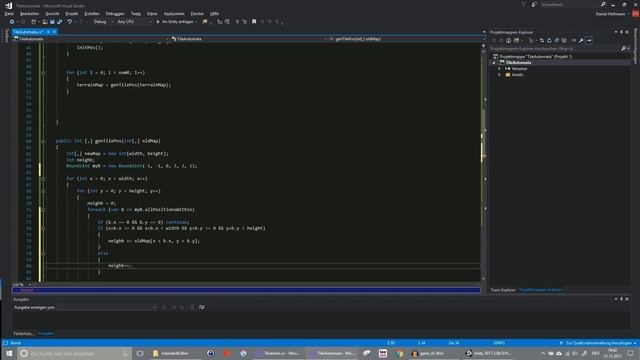Image resolution: width=640 pixels, height=360 pixels.
Task: Open the class TileAutomata navigation dropdown
Action: (x=249, y=39)
